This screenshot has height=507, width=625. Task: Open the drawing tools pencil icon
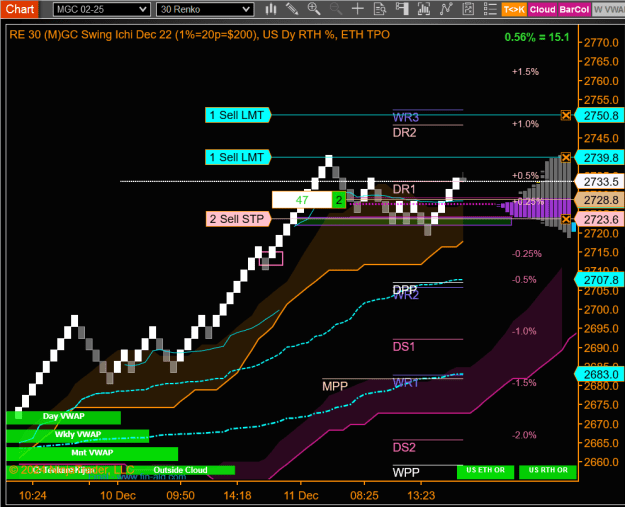pos(292,9)
